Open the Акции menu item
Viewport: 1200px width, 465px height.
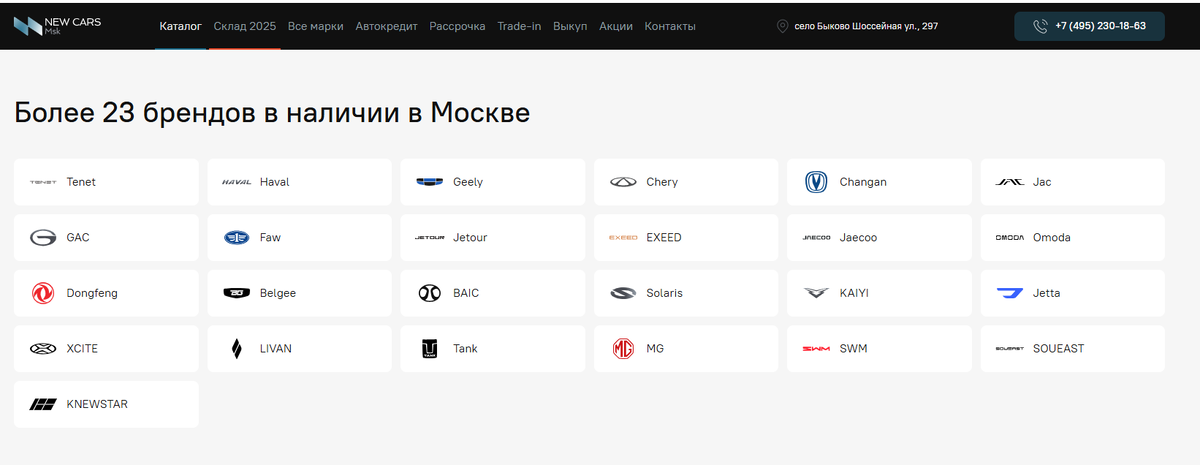tap(616, 26)
